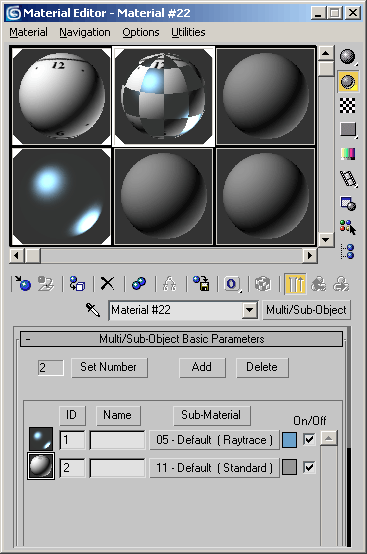Click Get Material icon
Screen dimensions: 367x554
(x=23, y=283)
